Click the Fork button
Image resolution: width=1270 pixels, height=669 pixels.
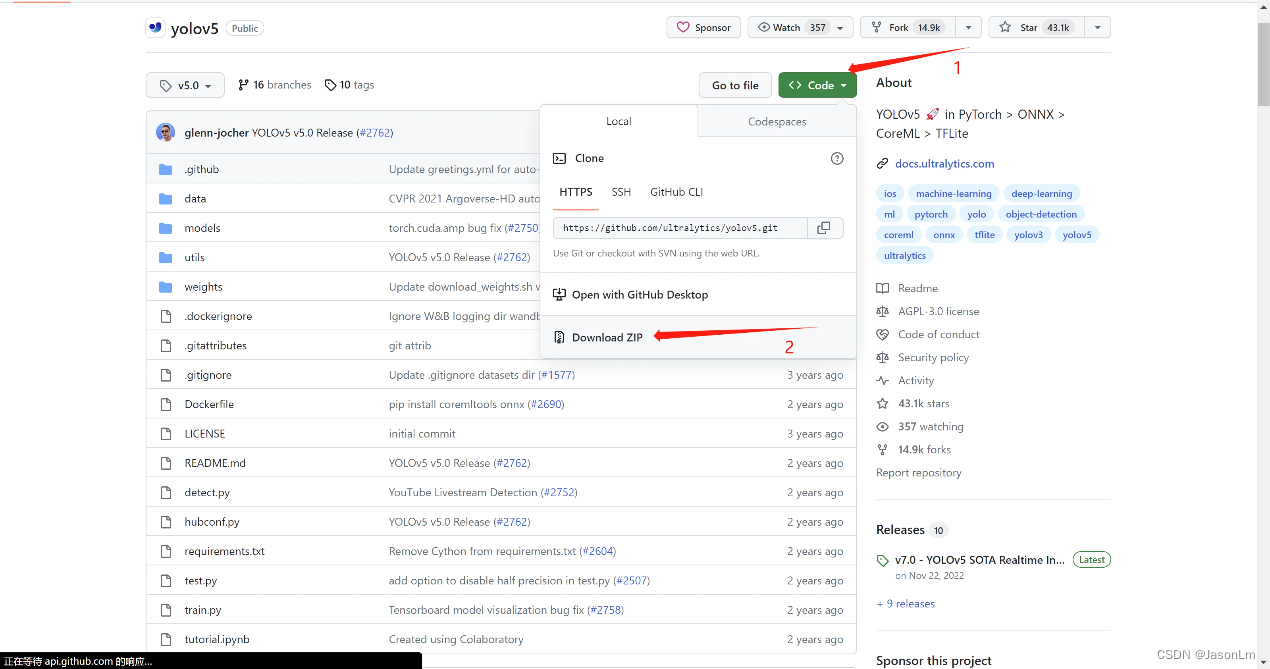(907, 28)
